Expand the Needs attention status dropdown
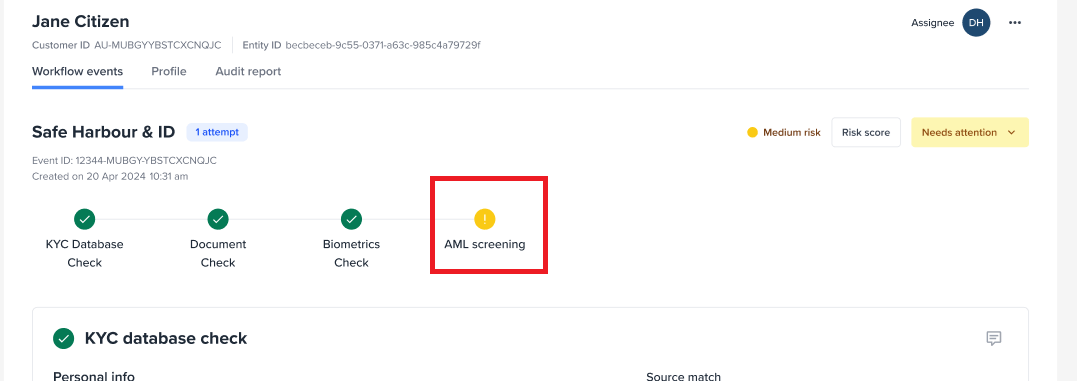Image resolution: width=1077 pixels, height=381 pixels. (x=969, y=132)
